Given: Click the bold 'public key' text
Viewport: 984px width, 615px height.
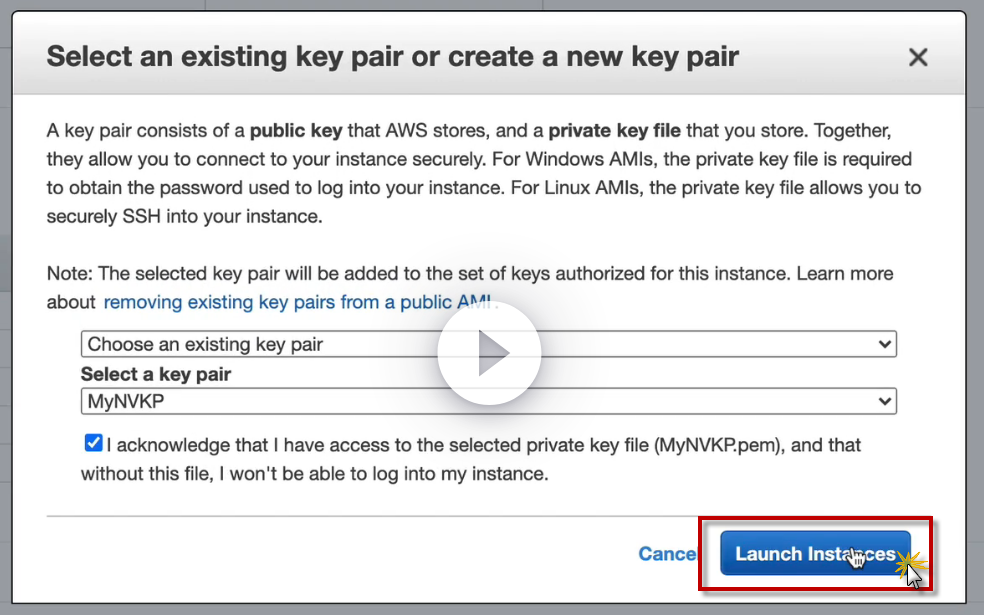Looking at the screenshot, I should [x=296, y=131].
